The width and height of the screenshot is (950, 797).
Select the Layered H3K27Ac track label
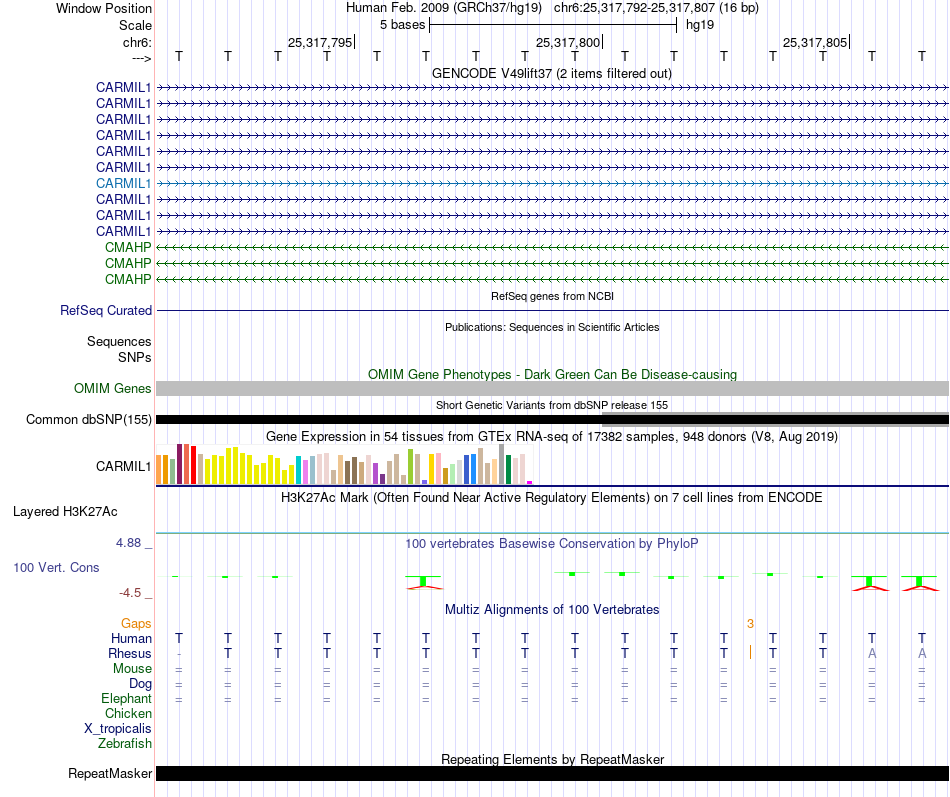65,512
